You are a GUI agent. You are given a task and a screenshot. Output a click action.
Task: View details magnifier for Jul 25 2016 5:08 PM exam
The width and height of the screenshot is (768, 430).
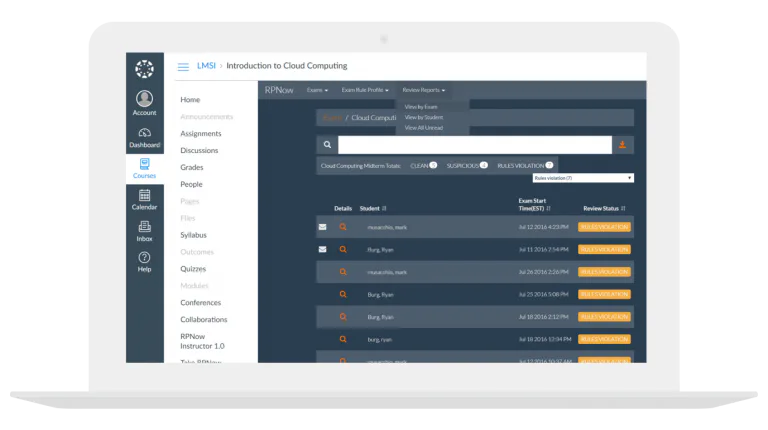[x=343, y=294]
